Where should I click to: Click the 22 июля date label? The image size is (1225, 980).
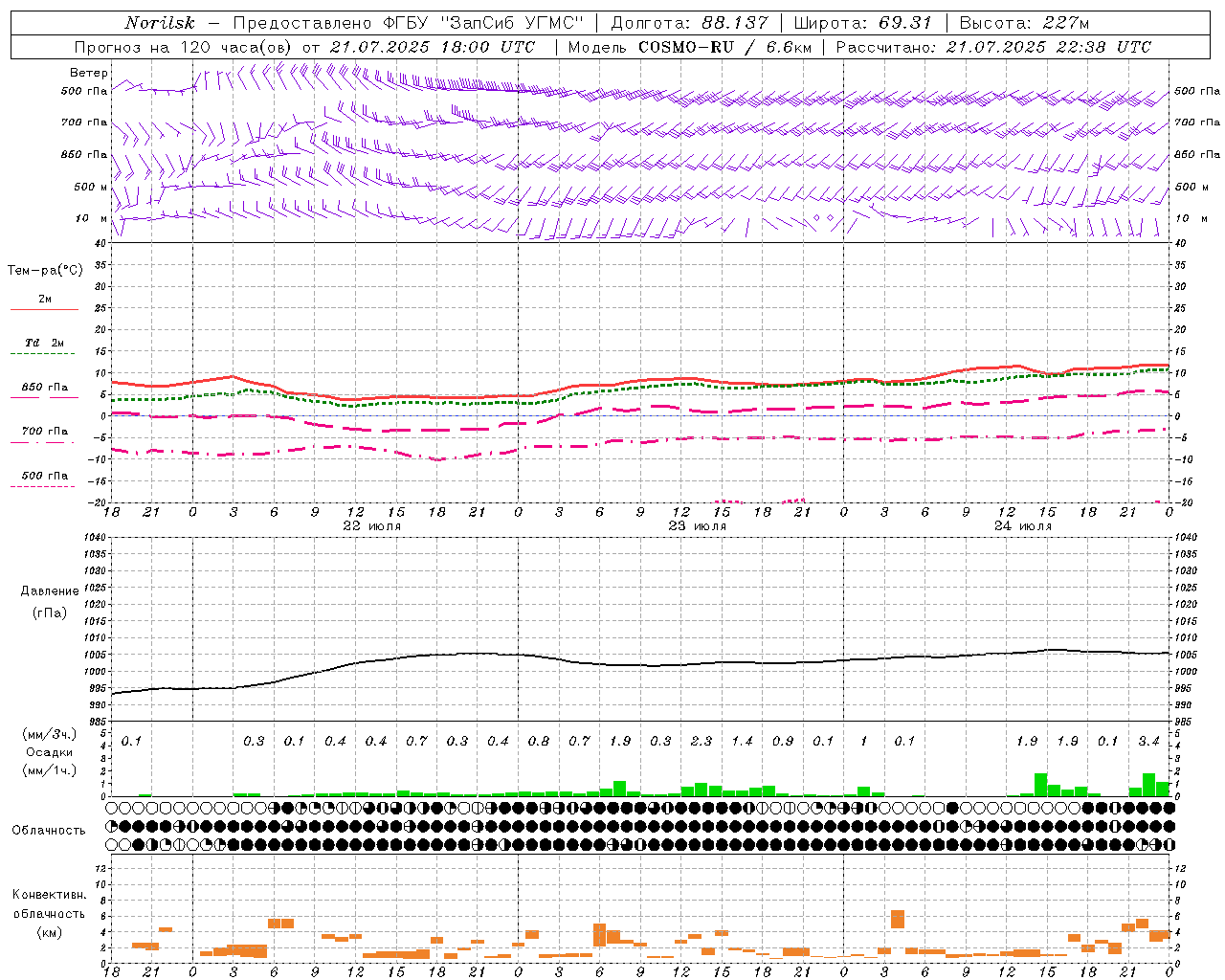coord(372,526)
